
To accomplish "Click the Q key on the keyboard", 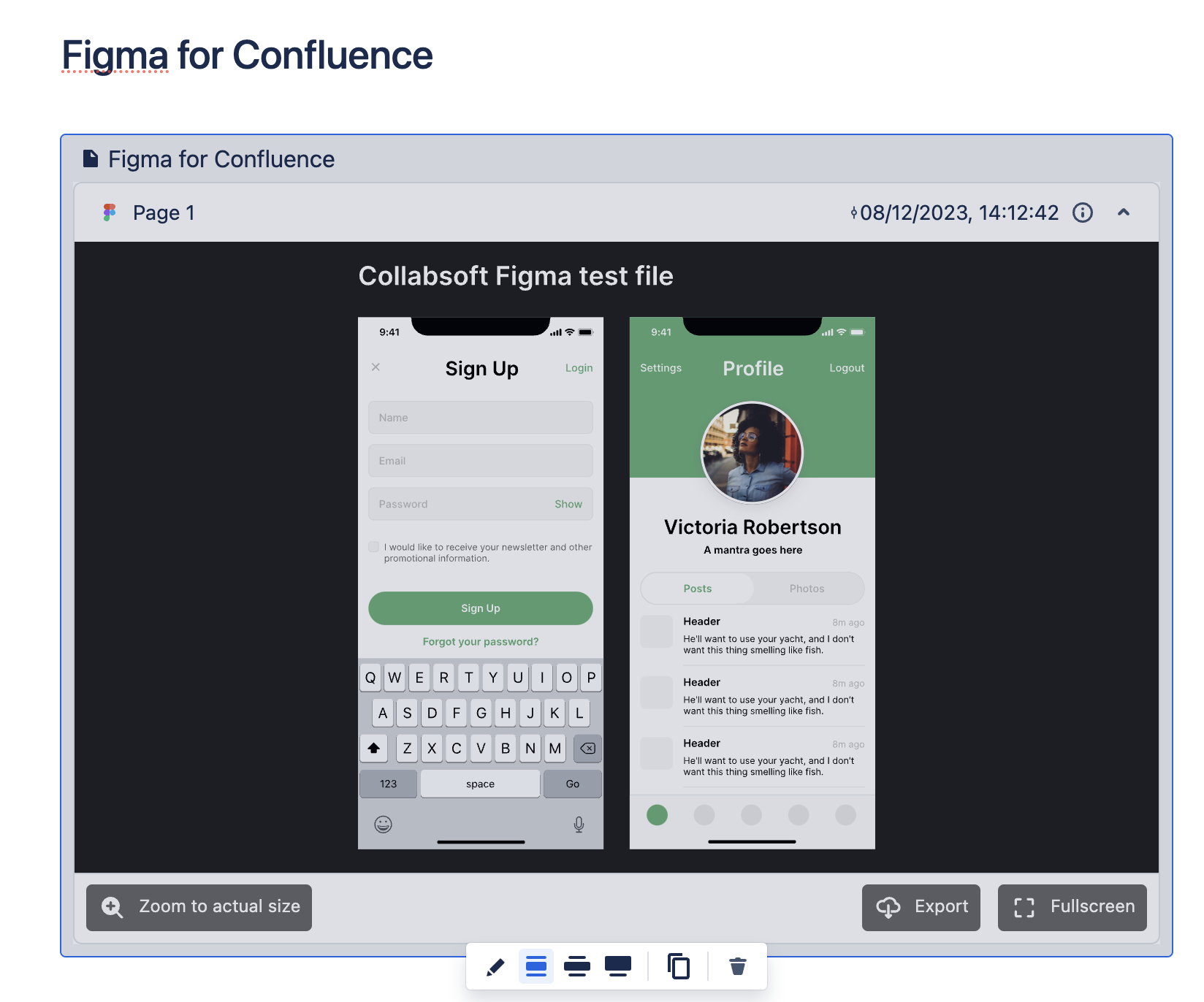I will [x=370, y=678].
